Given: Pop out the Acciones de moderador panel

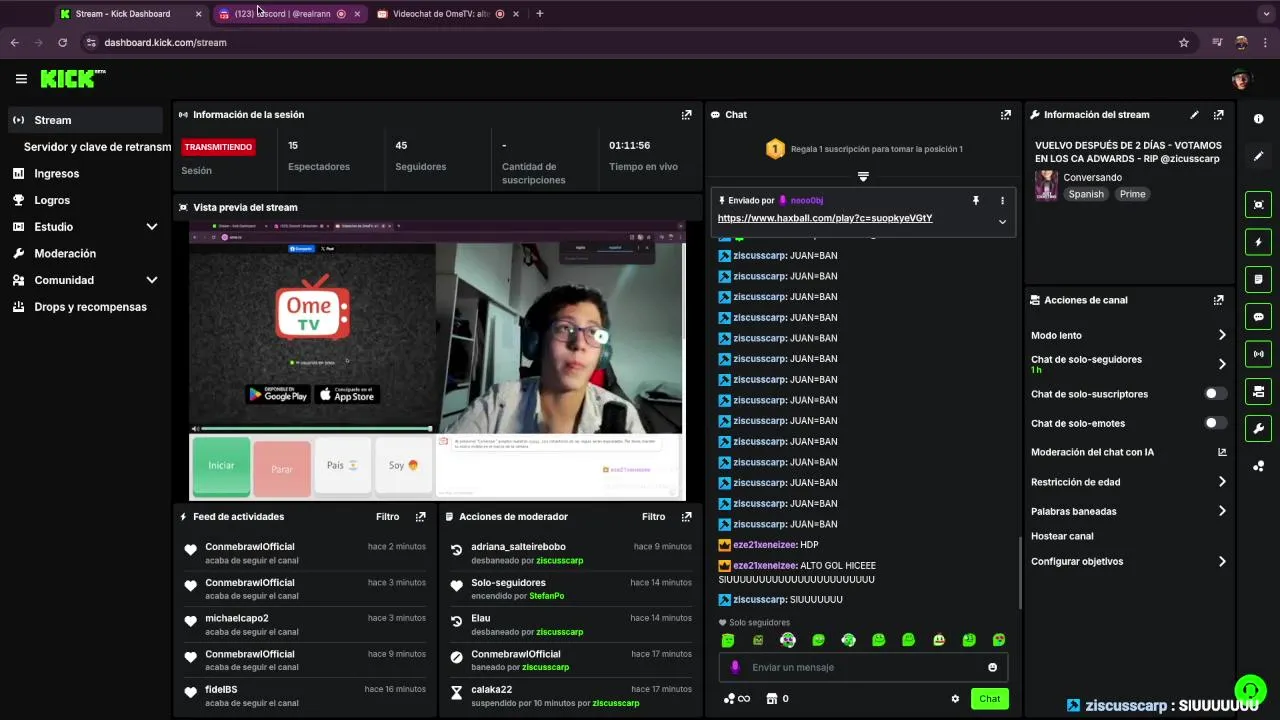Looking at the screenshot, I should (686, 517).
